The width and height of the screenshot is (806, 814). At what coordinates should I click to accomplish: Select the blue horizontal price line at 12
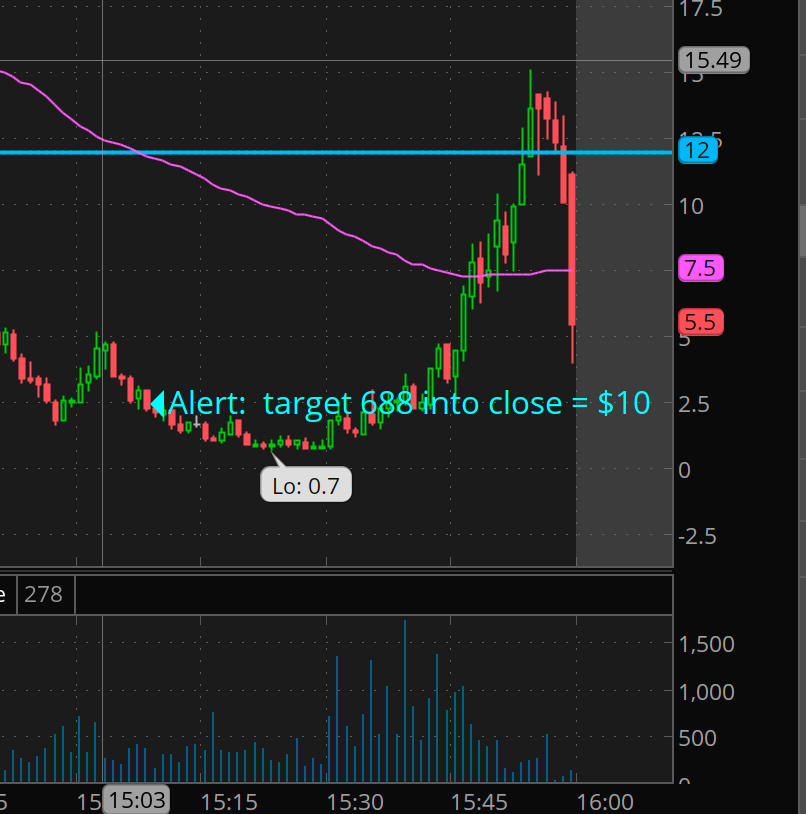tap(336, 152)
